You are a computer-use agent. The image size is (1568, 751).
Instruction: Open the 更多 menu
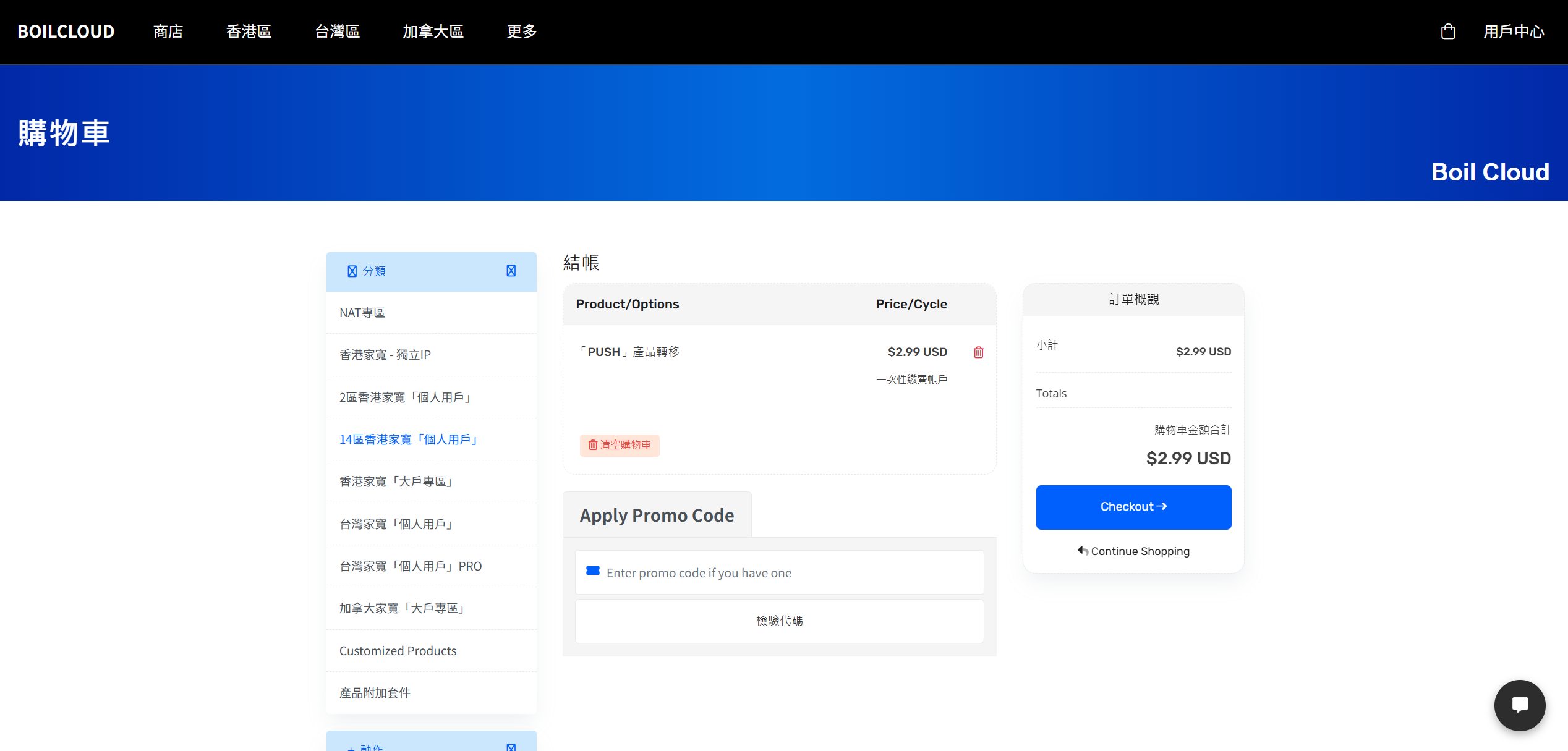522,32
